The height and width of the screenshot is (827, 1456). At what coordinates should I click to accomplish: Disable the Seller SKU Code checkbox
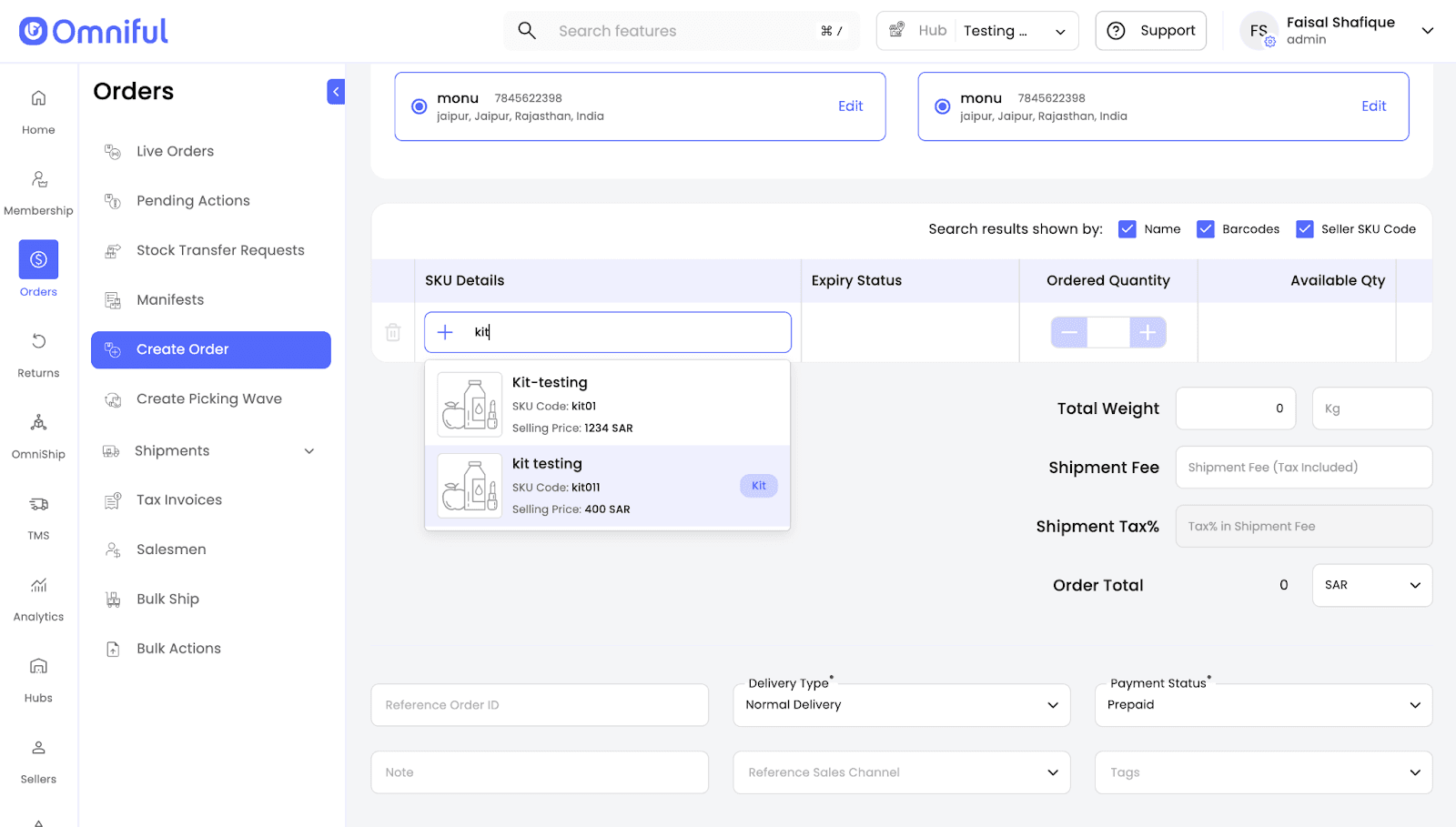pyautogui.click(x=1304, y=229)
